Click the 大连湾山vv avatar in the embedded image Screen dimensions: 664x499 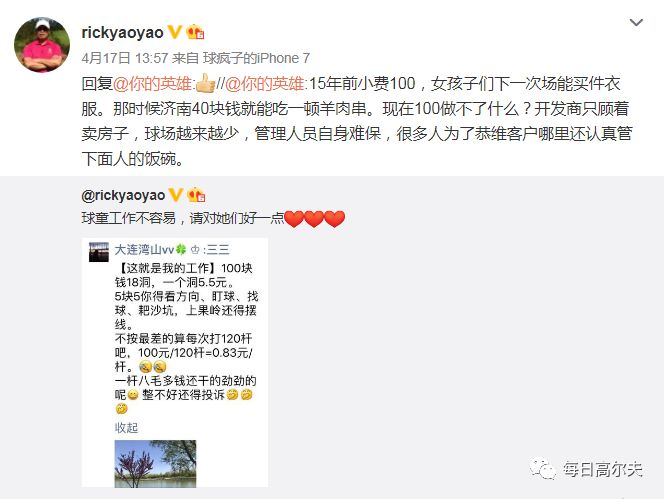click(99, 252)
